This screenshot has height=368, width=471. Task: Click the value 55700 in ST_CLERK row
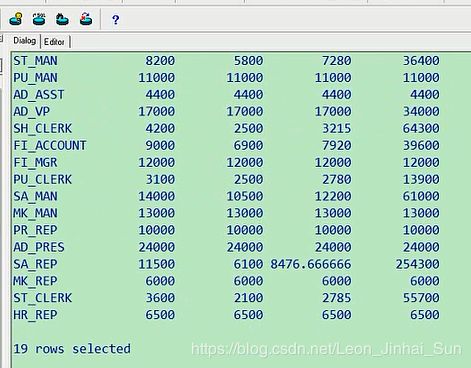(x=421, y=298)
